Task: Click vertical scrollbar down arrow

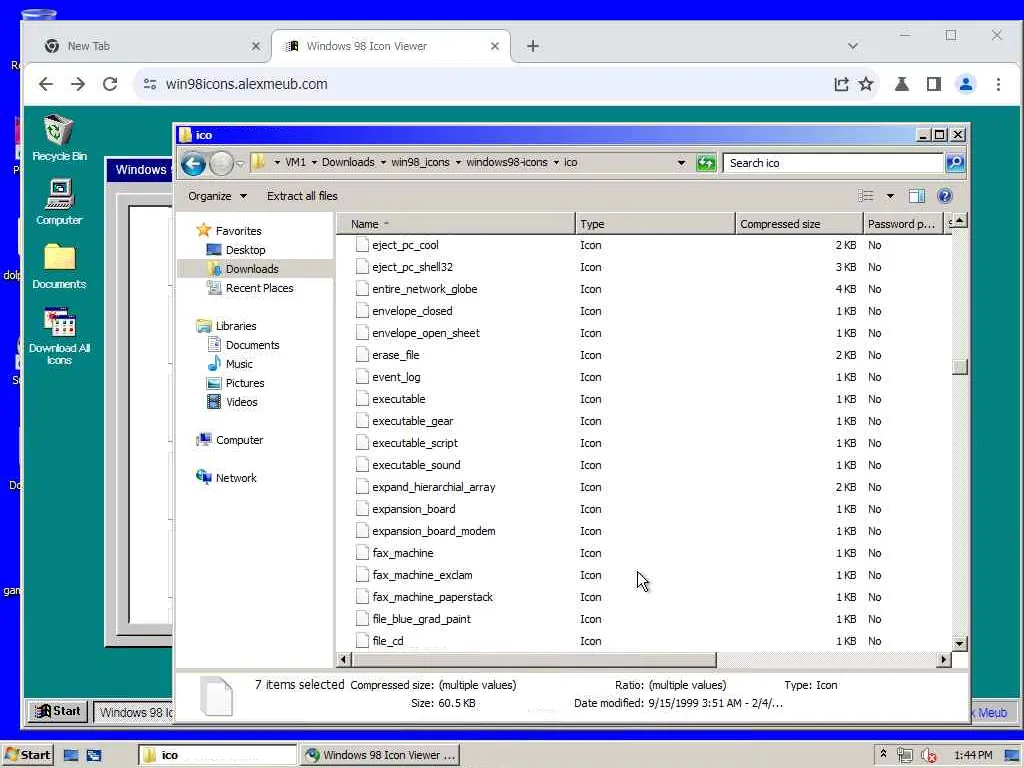Action: [959, 643]
